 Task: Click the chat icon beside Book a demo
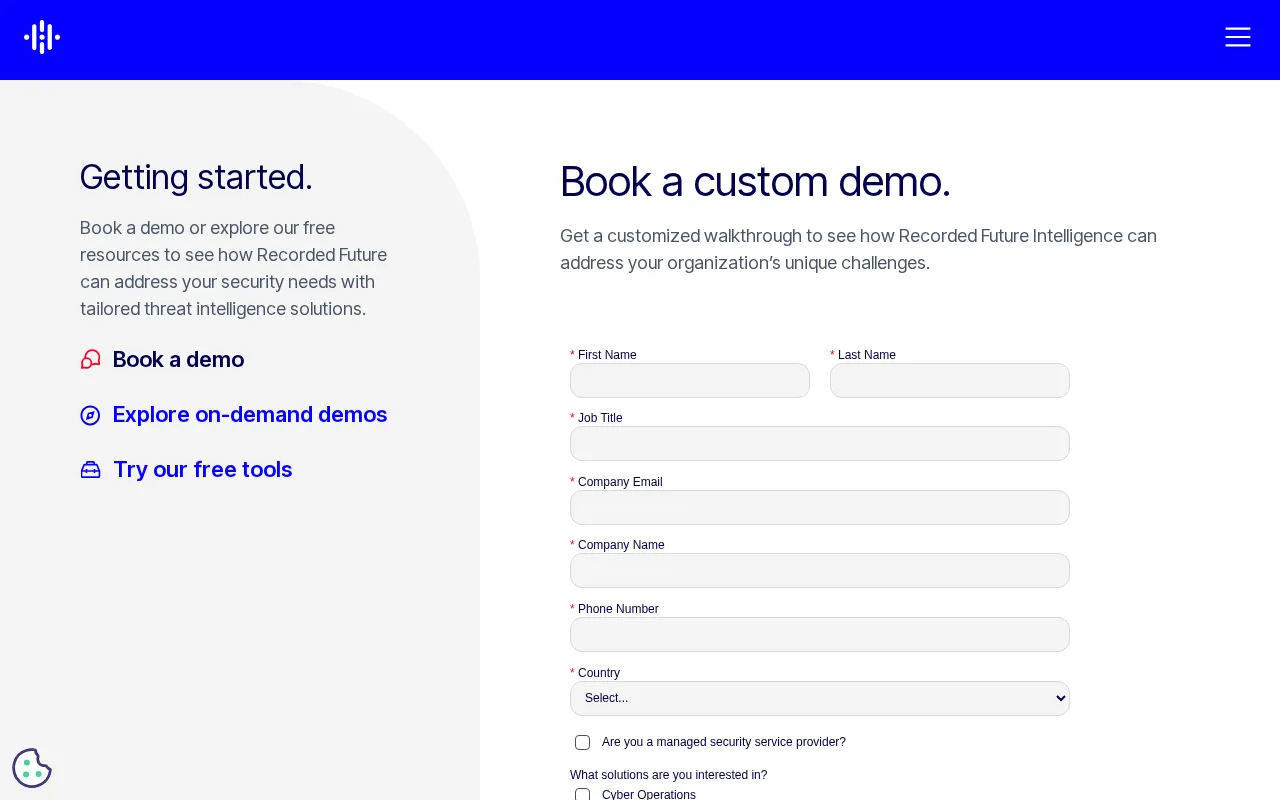pyautogui.click(x=91, y=359)
